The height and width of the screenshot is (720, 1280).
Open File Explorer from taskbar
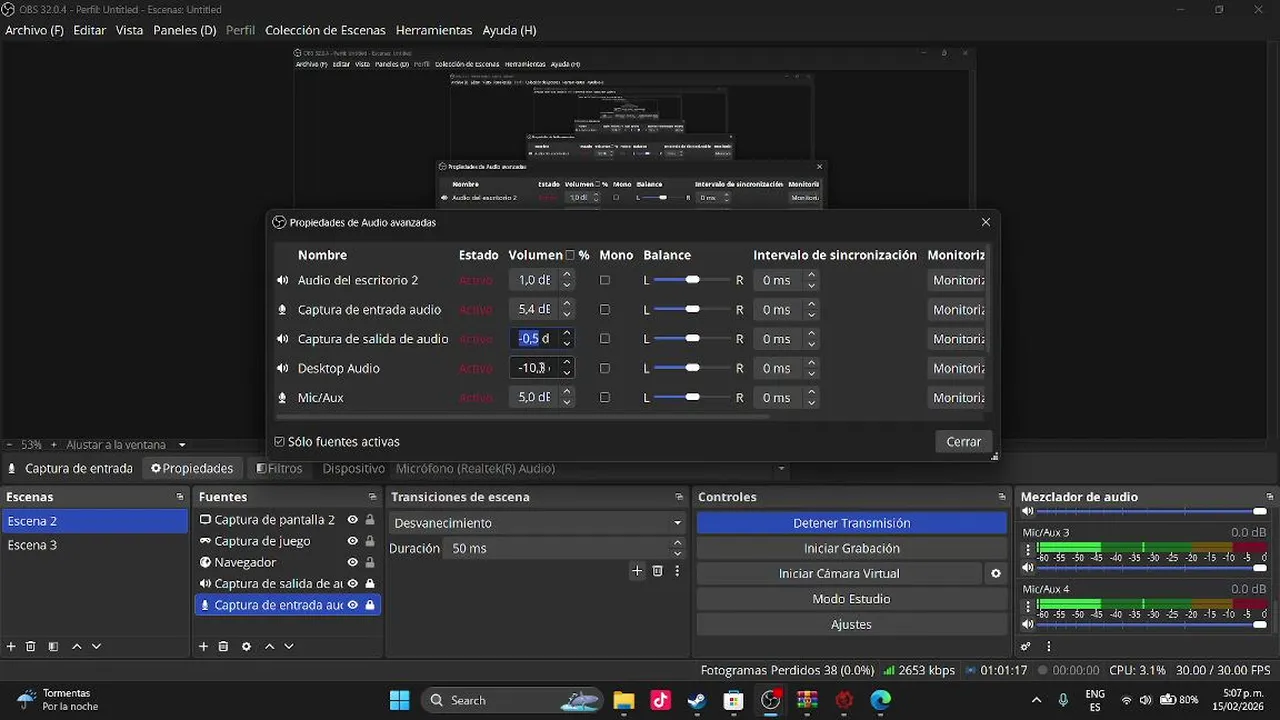(x=624, y=700)
